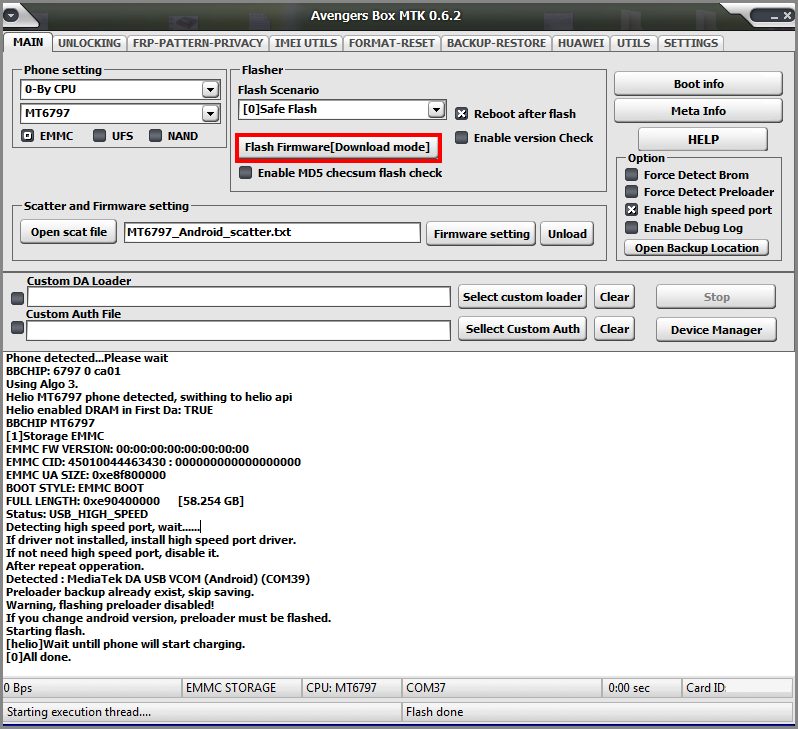This screenshot has width=798, height=729.
Task: Open the FORMAT-RESET tab
Action: 391,43
